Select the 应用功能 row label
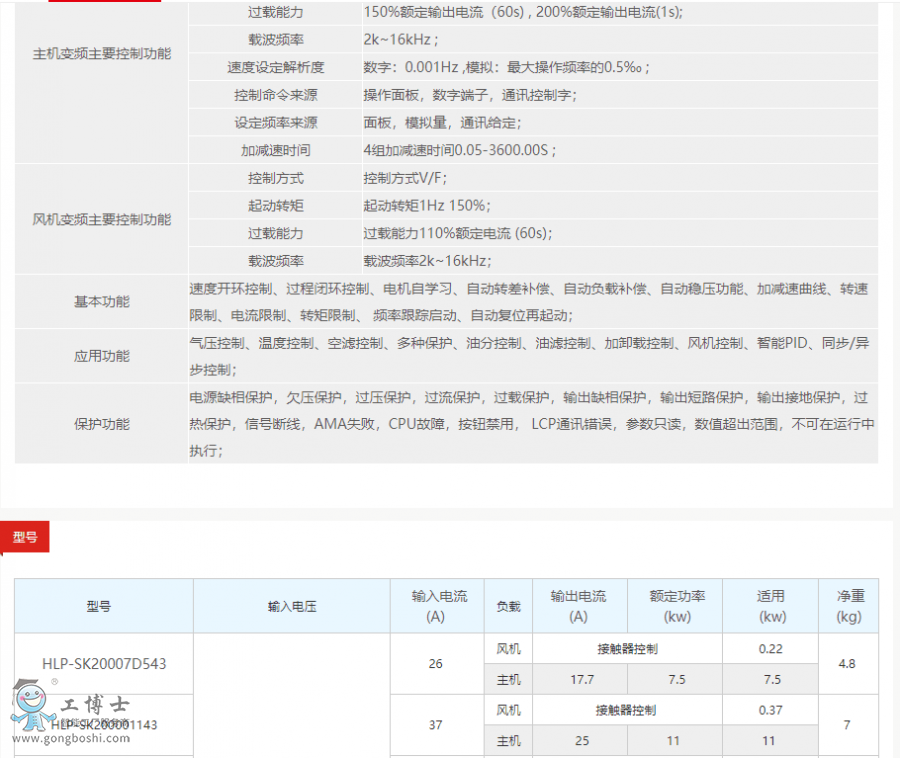The image size is (900, 758). tap(102, 356)
